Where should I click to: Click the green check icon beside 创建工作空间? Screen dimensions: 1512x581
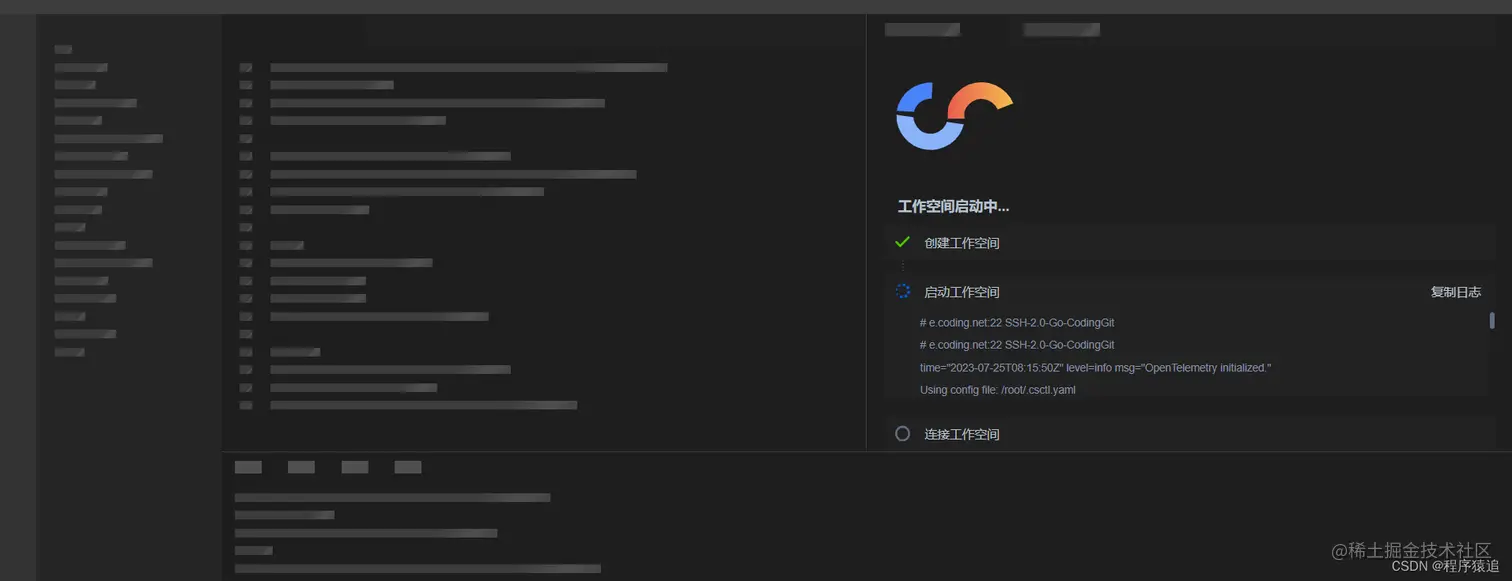(x=902, y=242)
